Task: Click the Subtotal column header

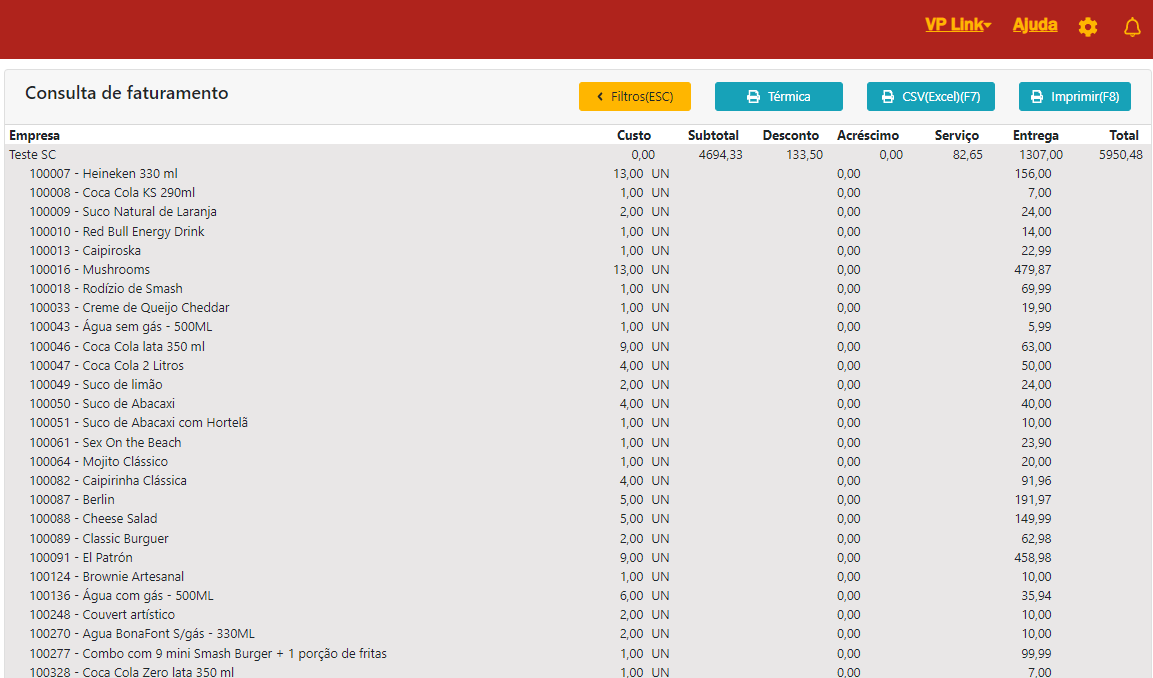Action: click(713, 135)
